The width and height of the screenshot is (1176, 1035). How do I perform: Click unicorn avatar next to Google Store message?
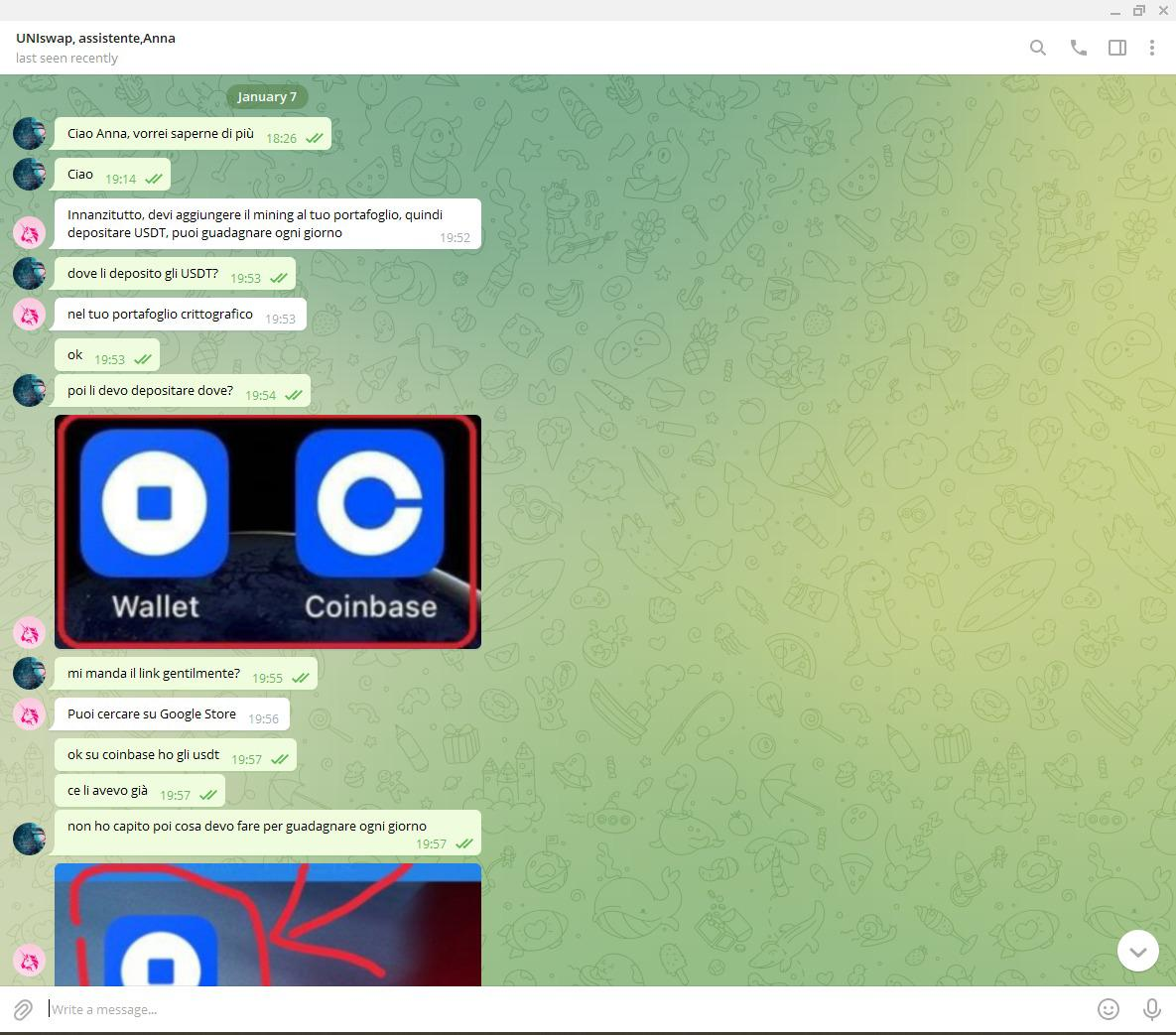[x=30, y=713]
